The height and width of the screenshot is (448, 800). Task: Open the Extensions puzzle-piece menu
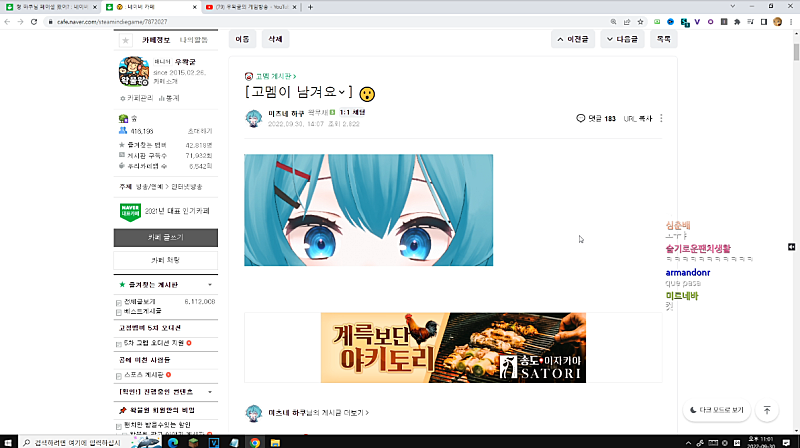click(737, 22)
